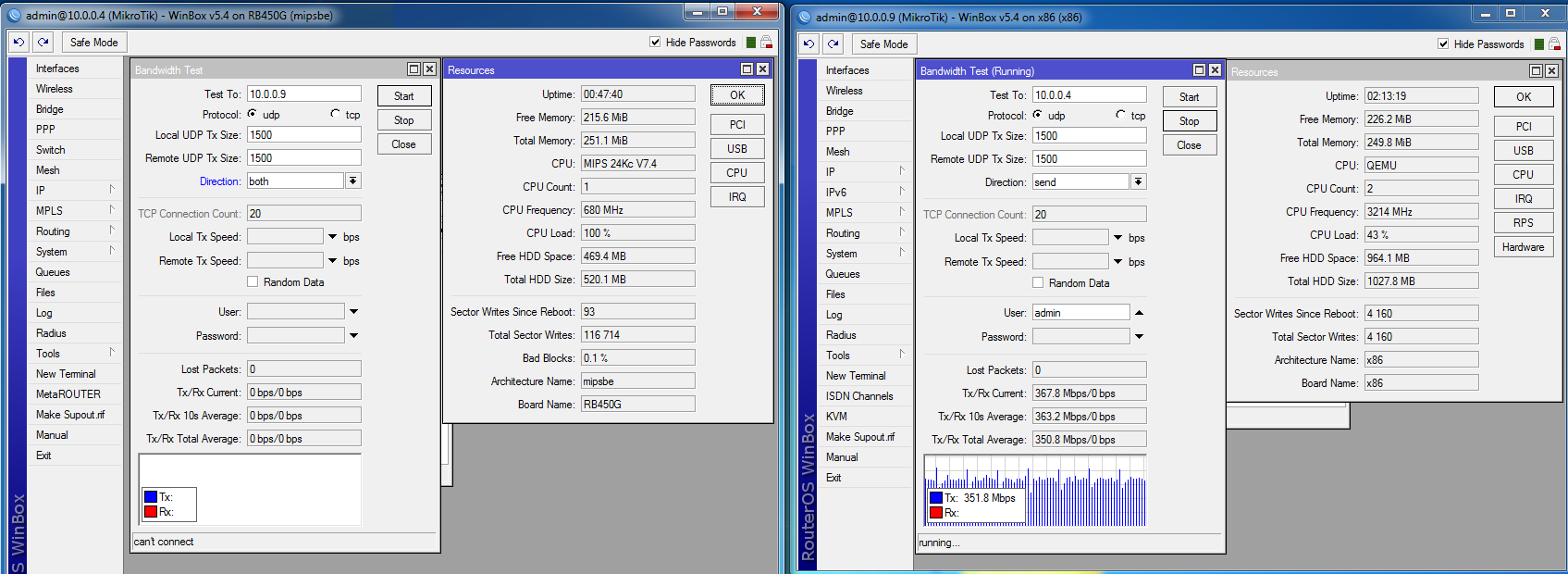The width and height of the screenshot is (1568, 574).
Task: Click the lock icon in the left WinBox toolbar
Action: click(766, 43)
